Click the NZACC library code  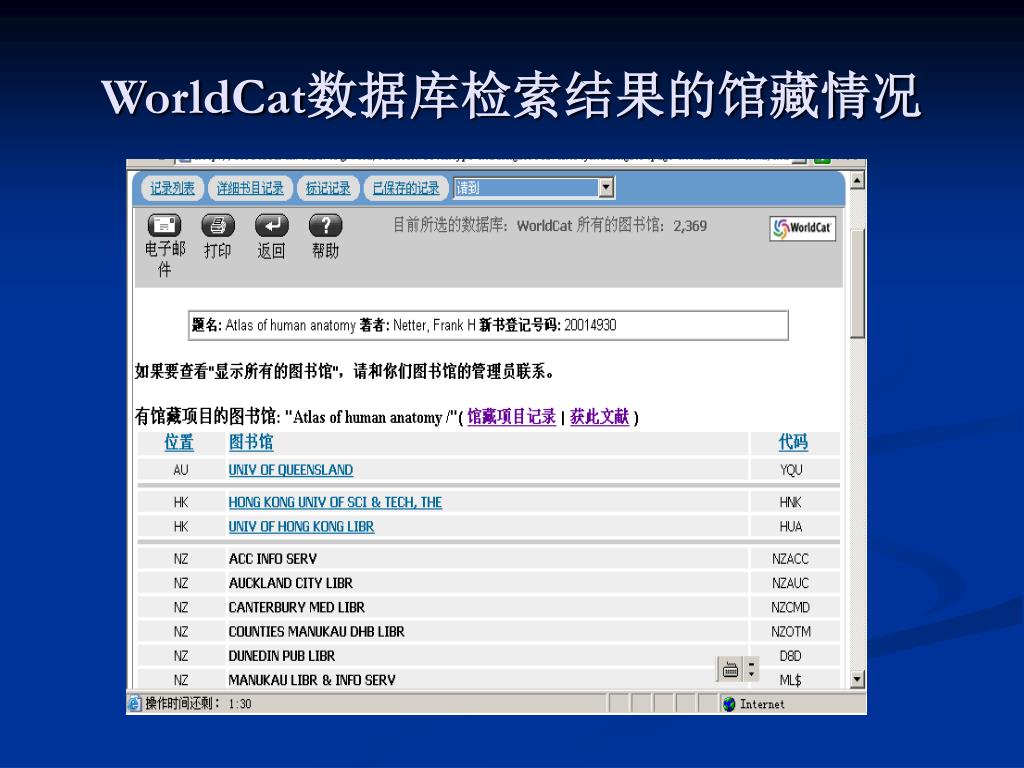pyautogui.click(x=790, y=559)
